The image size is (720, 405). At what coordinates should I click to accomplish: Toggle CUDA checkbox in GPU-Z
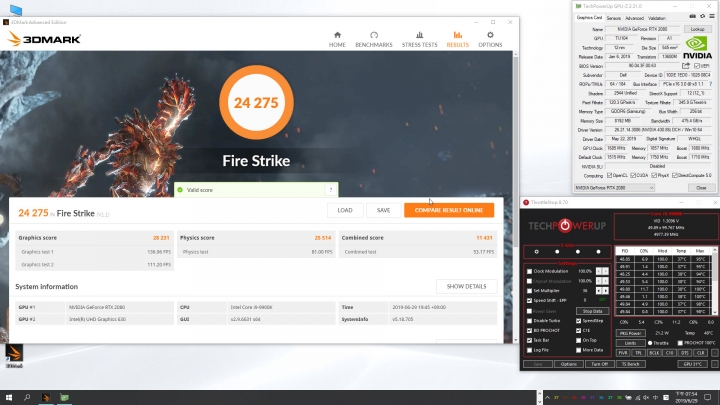click(x=633, y=175)
